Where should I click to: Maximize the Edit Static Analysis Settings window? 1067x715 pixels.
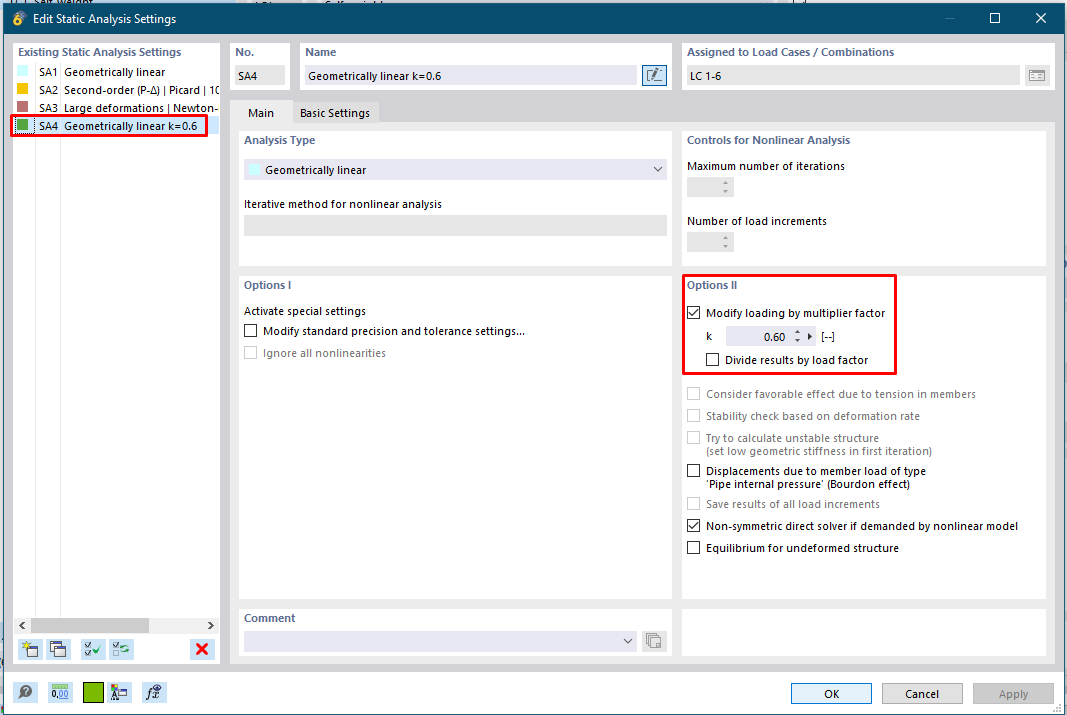[x=995, y=18]
